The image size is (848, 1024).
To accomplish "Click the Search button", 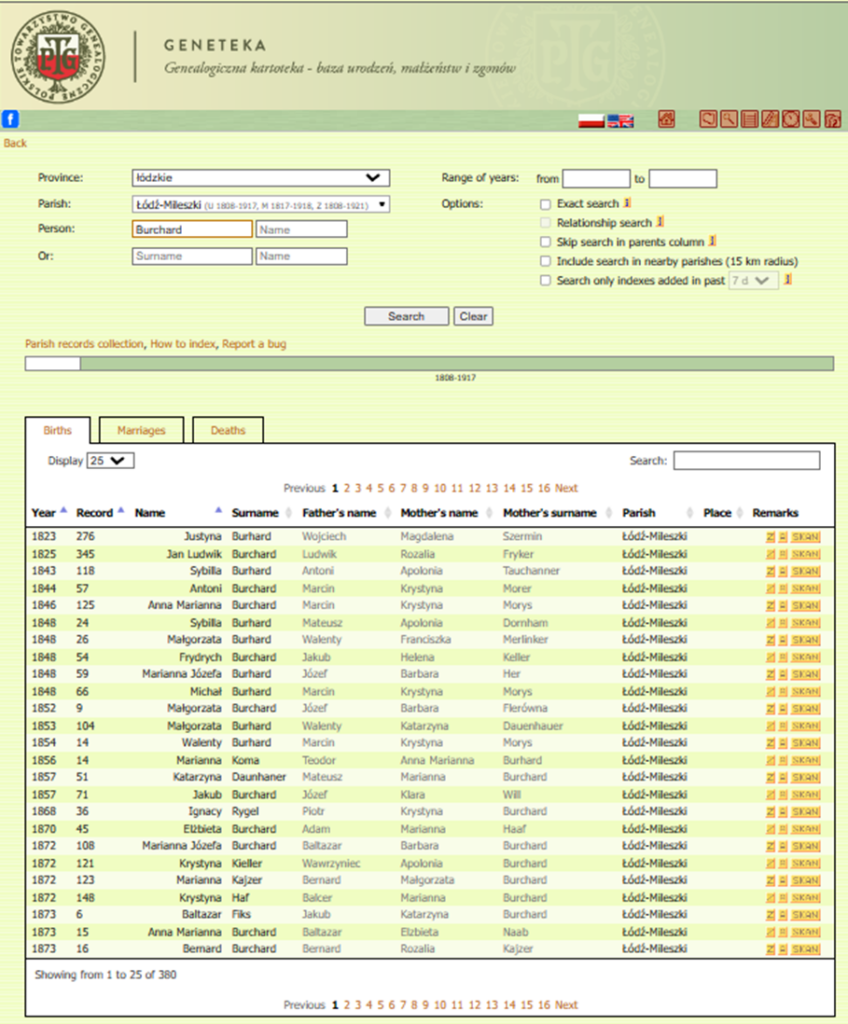I will pos(406,316).
